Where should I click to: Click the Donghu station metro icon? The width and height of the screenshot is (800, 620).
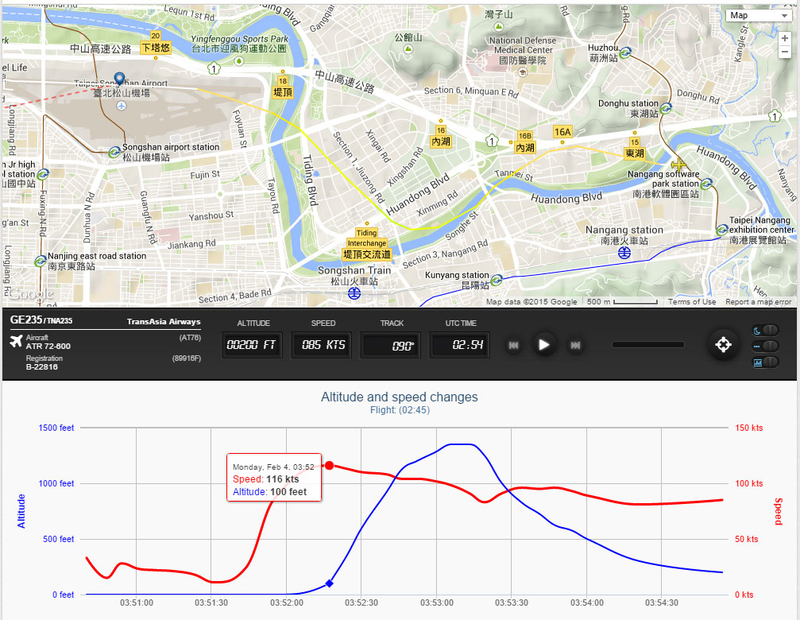(x=666, y=108)
